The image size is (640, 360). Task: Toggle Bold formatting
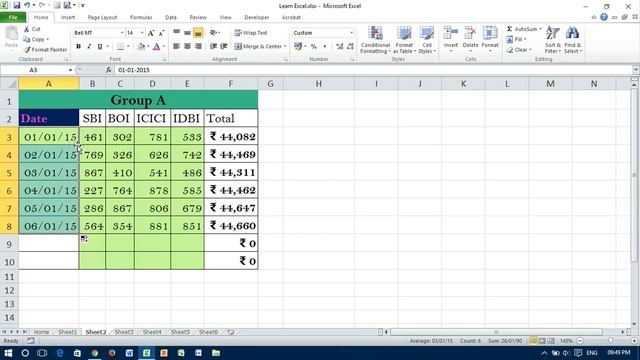click(x=78, y=47)
